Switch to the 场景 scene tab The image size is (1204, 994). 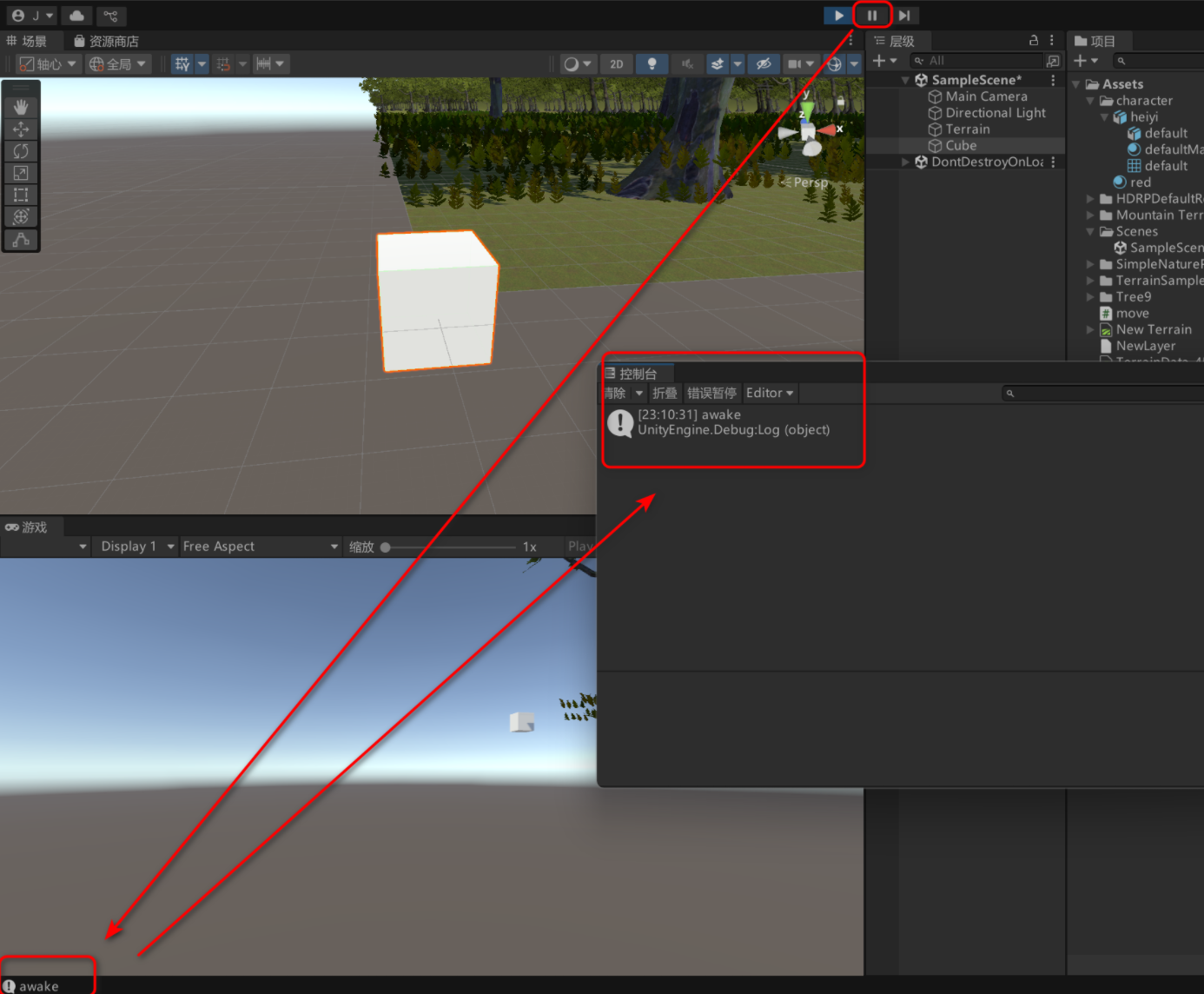pos(27,41)
